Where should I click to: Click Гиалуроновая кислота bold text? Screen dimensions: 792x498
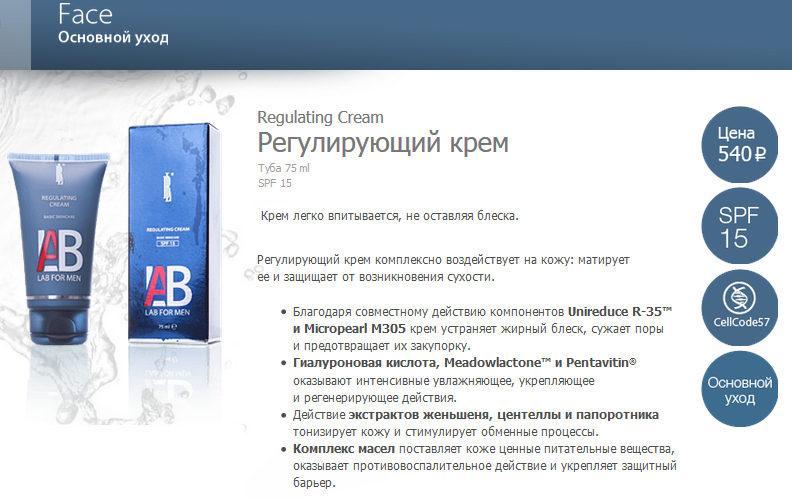[x=366, y=363]
